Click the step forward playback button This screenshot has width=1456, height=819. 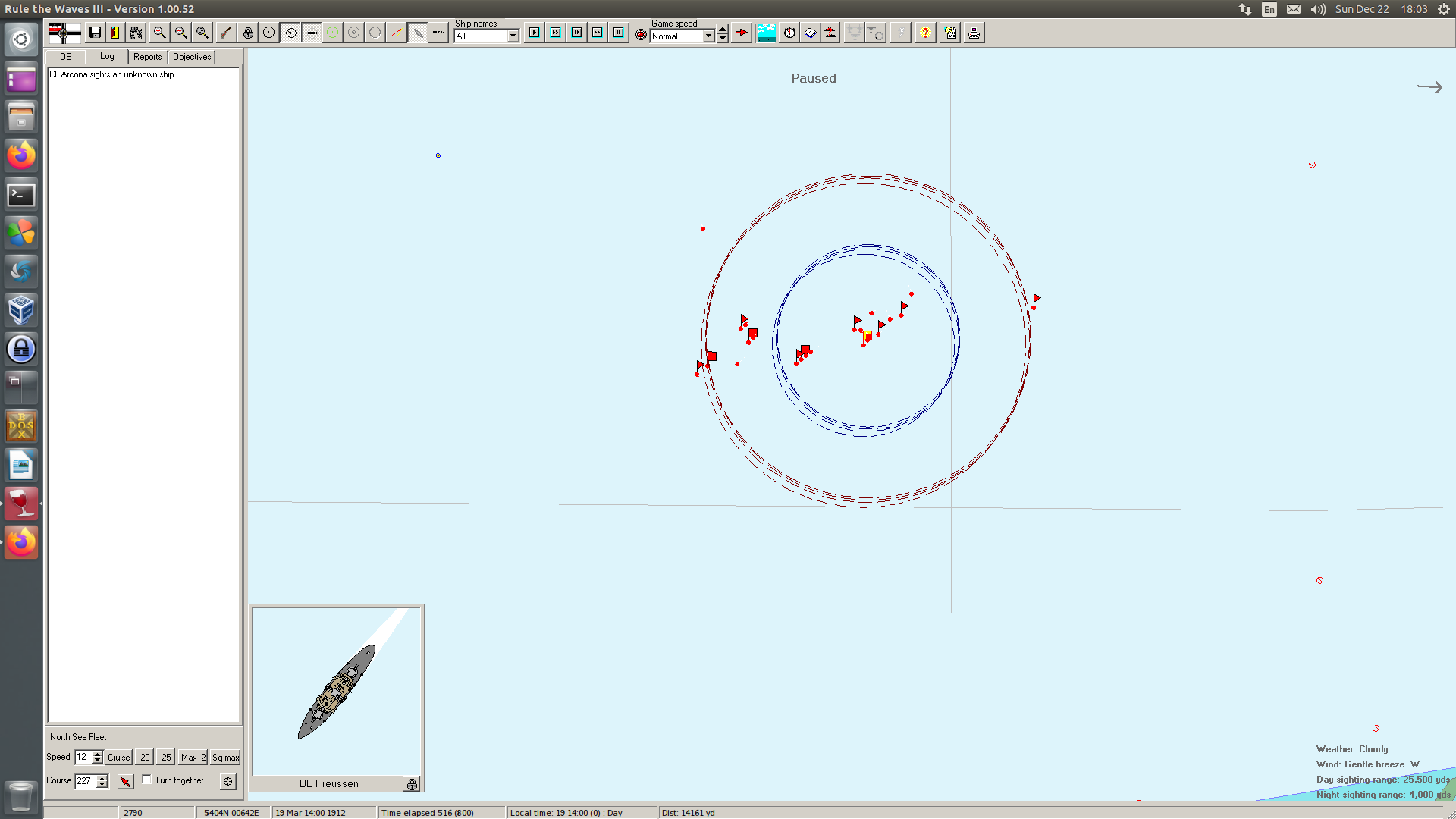[x=577, y=33]
